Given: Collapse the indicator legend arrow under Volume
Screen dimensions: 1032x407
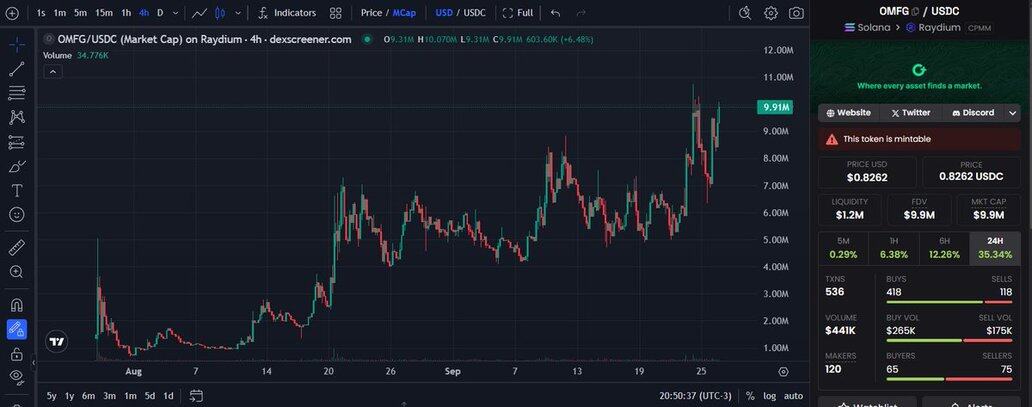Looking at the screenshot, I should (53, 72).
